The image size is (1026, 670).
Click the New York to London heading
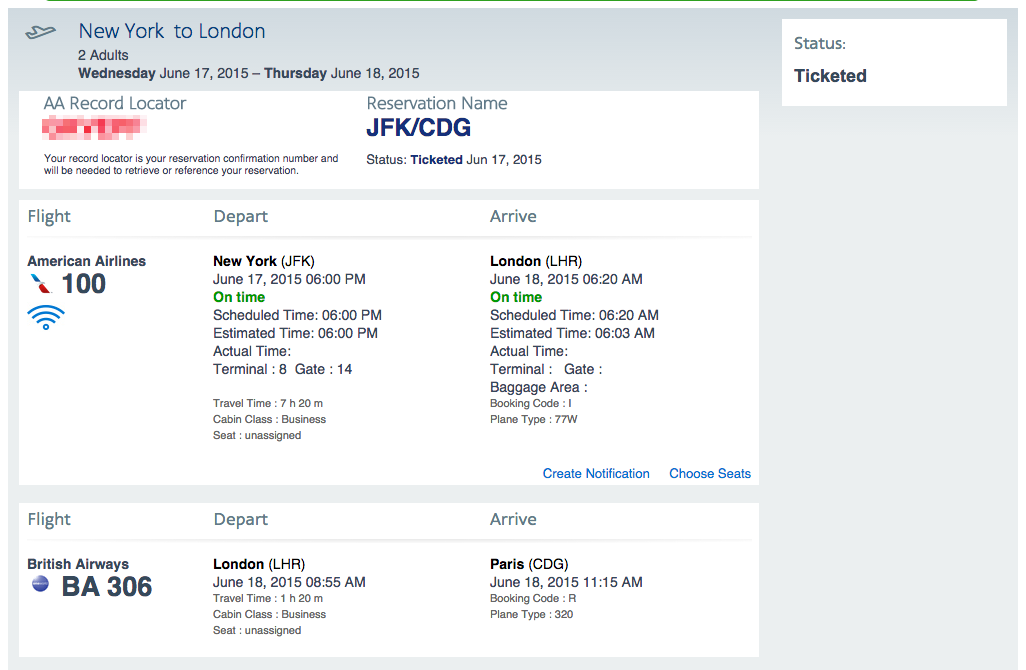pyautogui.click(x=172, y=31)
